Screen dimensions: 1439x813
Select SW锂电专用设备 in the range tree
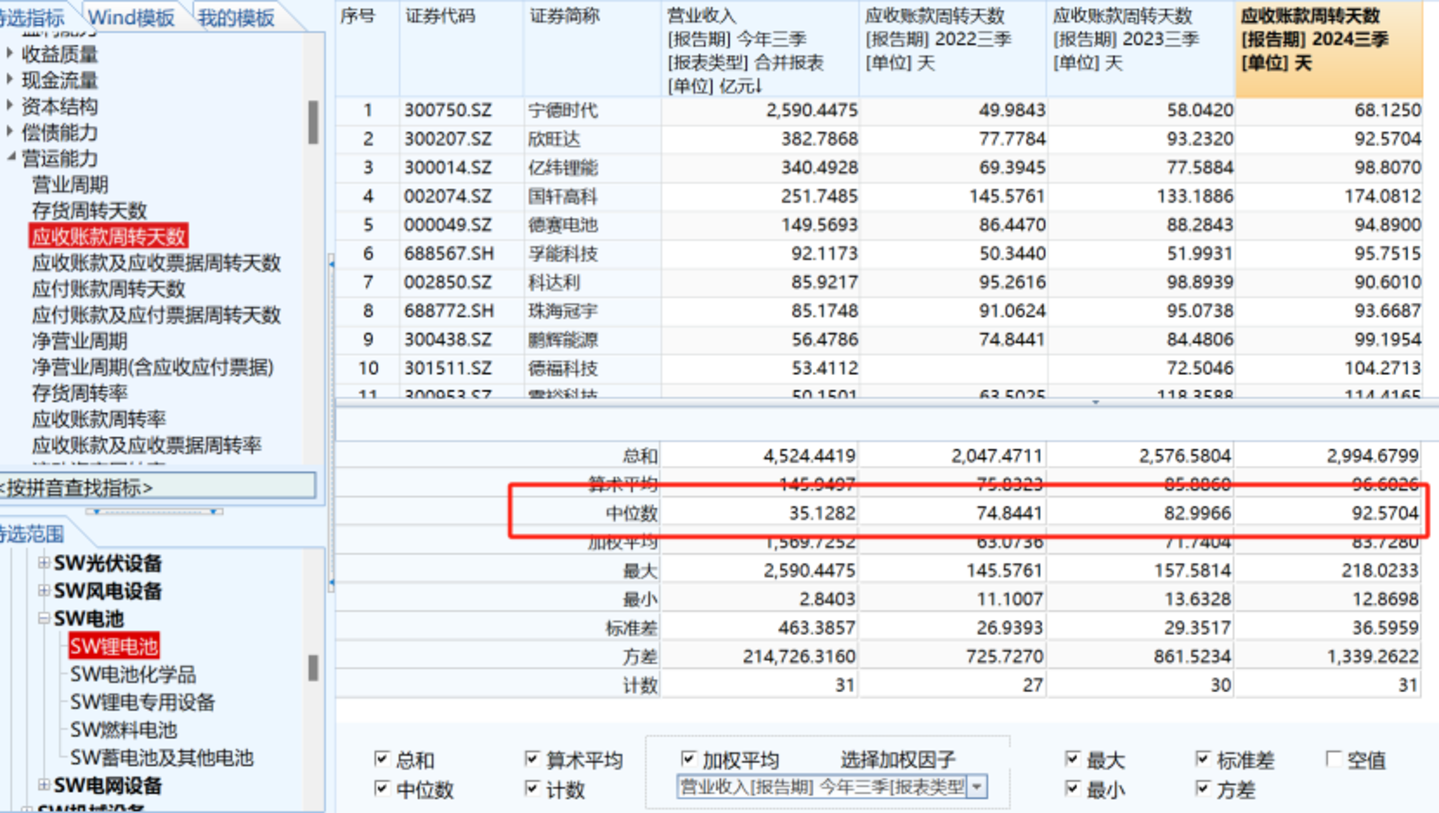tap(142, 702)
